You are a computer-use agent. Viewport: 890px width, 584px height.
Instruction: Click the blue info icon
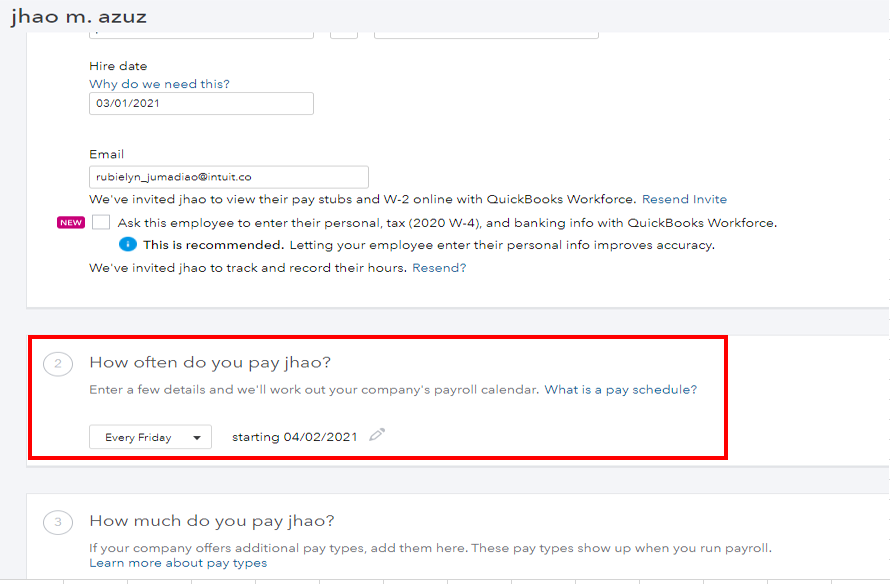(127, 245)
